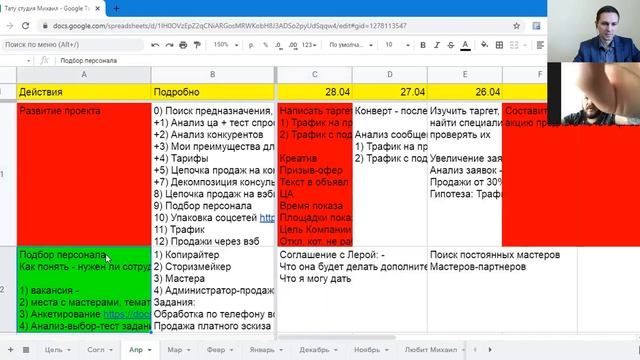
Task: Switch to the Цель sheet tab
Action: coord(53,350)
